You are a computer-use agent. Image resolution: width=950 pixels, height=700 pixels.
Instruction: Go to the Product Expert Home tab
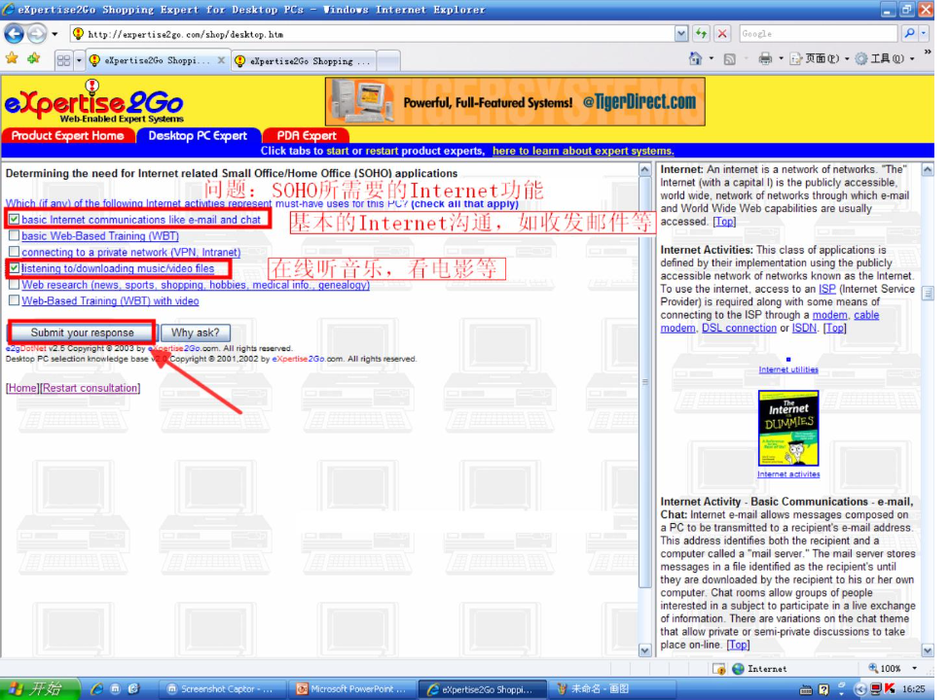[x=67, y=136]
